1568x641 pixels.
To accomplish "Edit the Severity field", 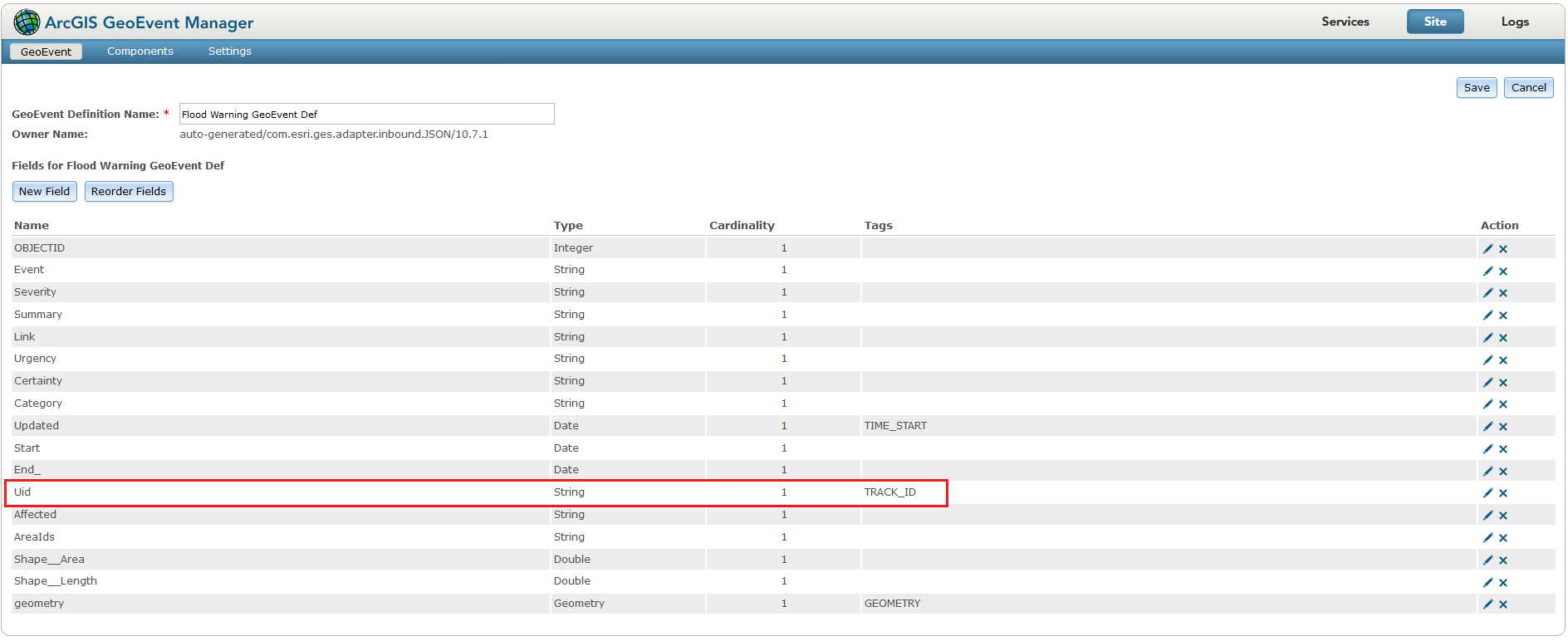I will pyautogui.click(x=1488, y=293).
